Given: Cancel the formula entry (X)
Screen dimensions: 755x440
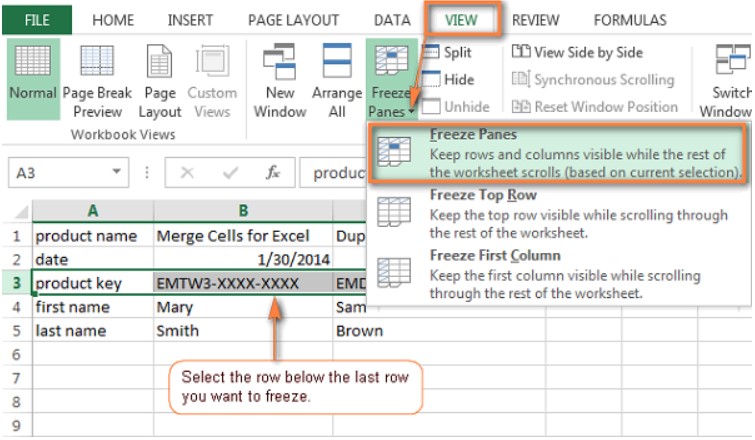Looking at the screenshot, I should 187,172.
